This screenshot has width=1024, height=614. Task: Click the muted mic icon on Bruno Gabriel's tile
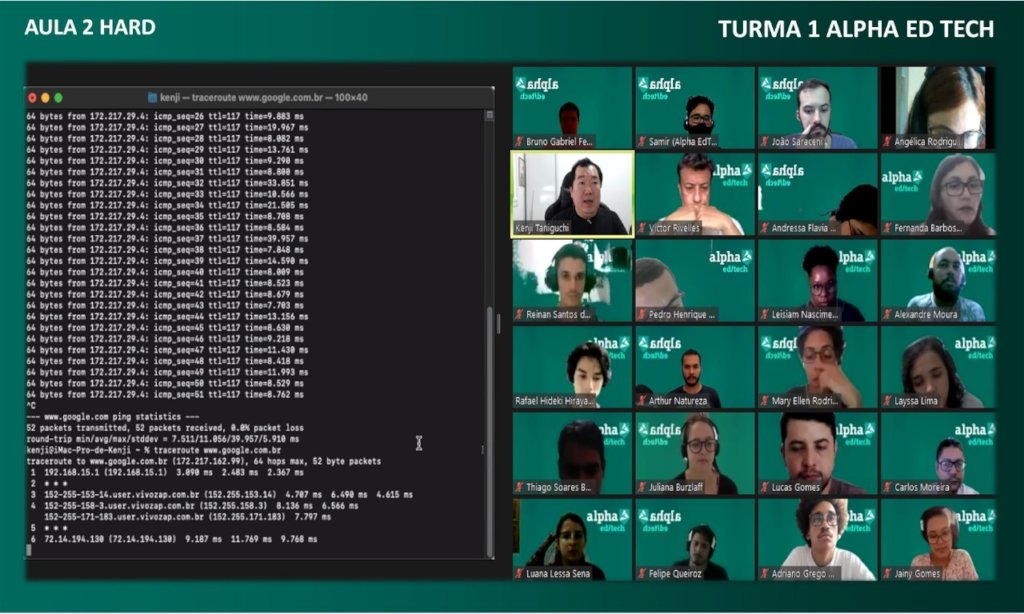click(519, 140)
